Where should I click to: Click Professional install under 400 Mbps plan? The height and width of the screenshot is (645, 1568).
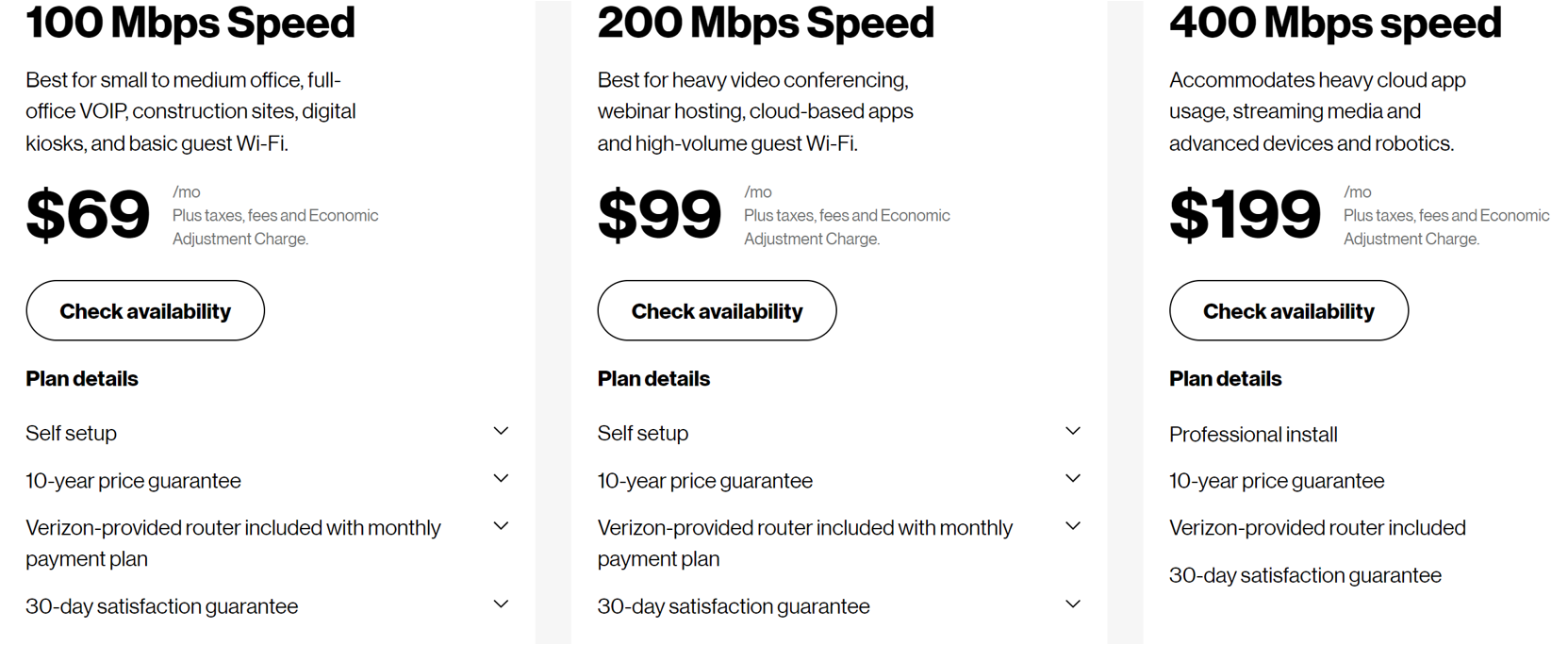[x=1253, y=434]
